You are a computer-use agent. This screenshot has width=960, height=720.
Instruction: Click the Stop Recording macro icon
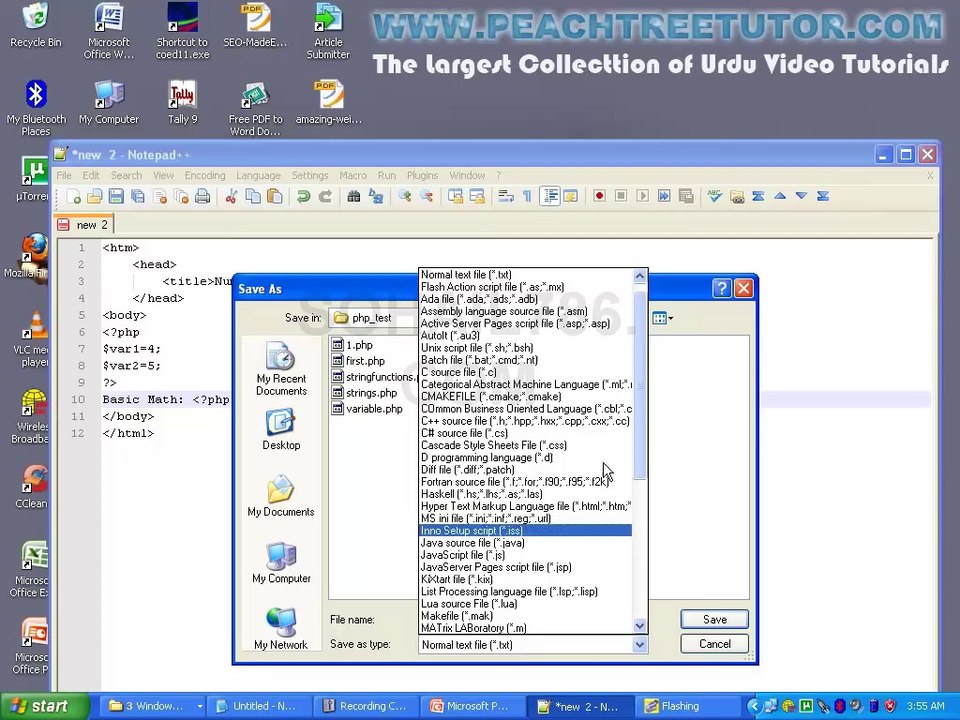point(621,197)
